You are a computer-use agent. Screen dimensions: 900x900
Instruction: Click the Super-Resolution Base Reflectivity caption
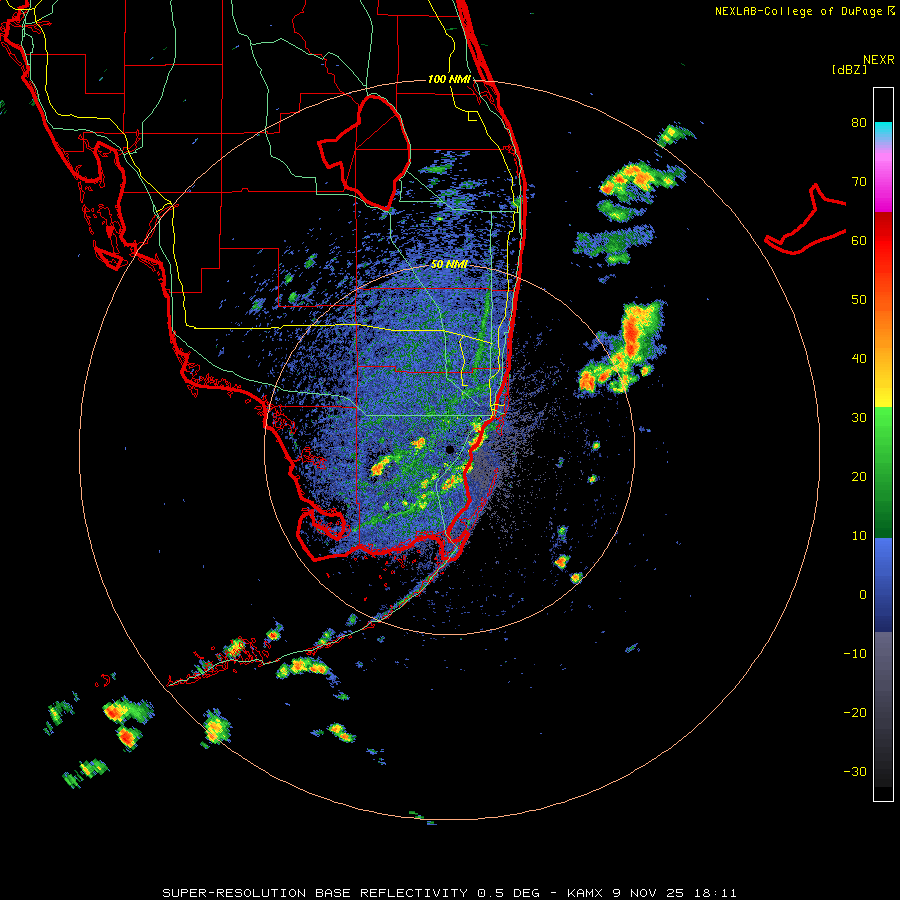pos(449,893)
